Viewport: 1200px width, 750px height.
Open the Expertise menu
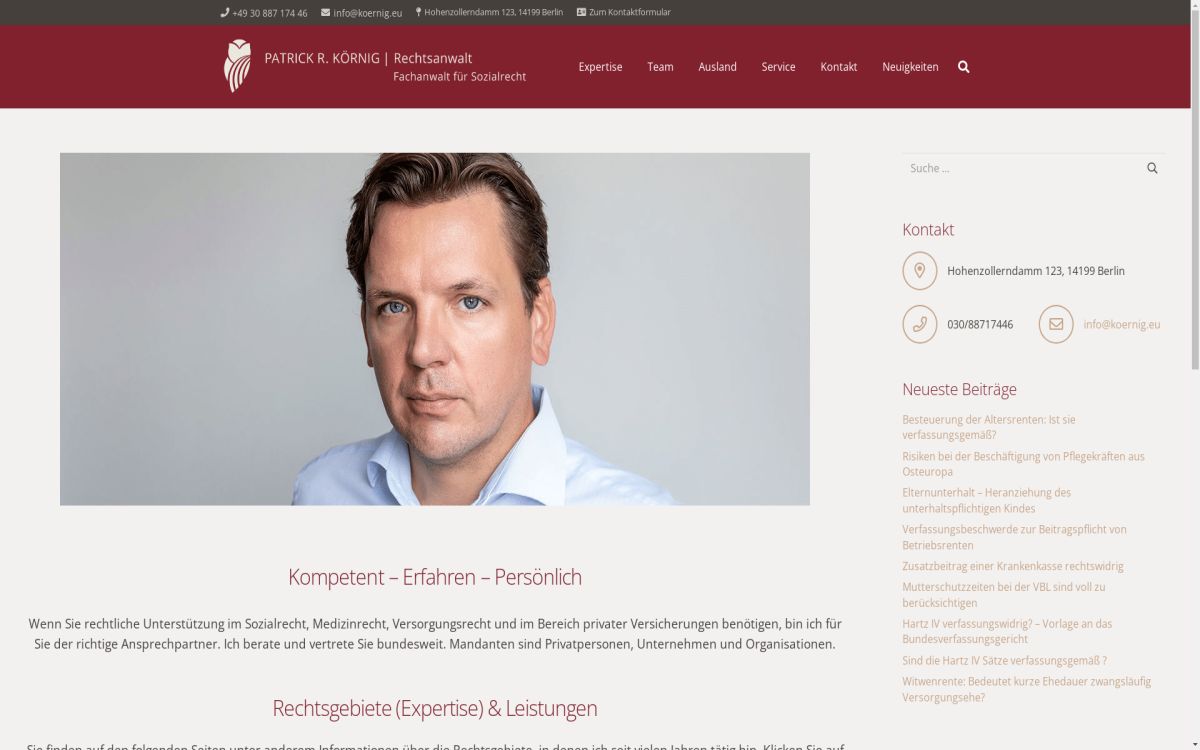[x=600, y=67]
